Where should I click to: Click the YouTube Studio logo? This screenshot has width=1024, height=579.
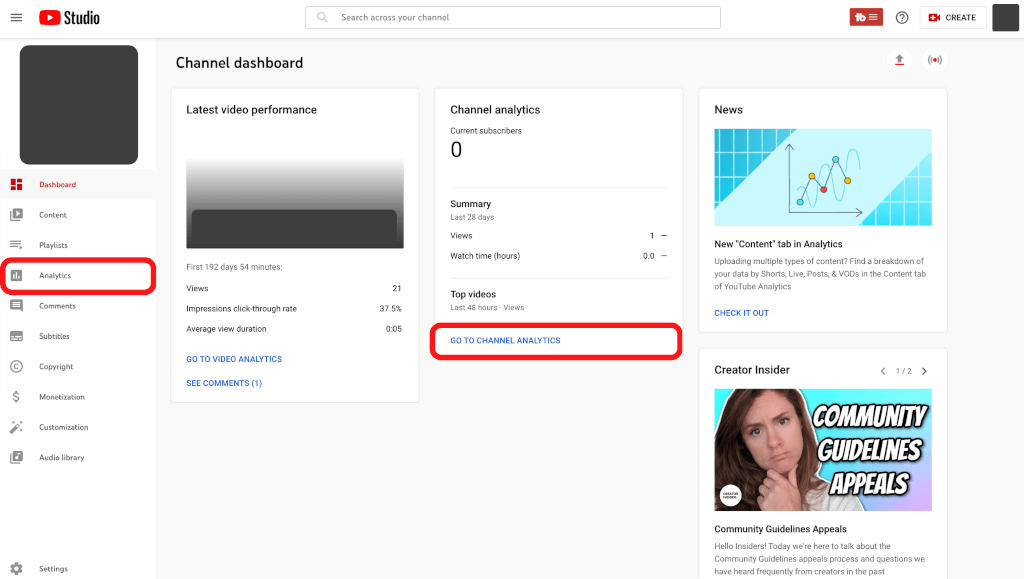point(69,18)
